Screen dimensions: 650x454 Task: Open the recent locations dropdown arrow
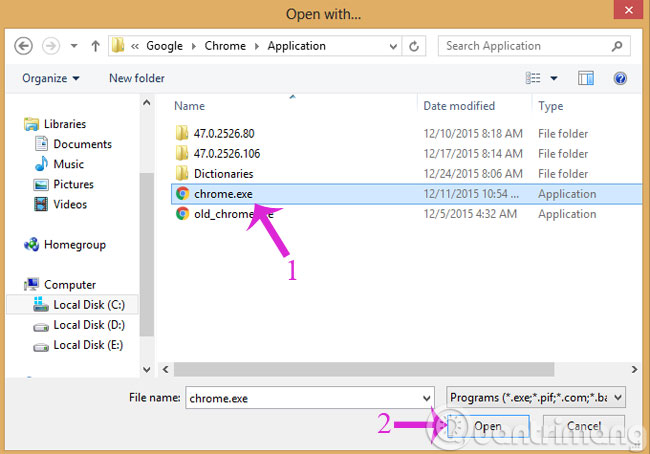tap(74, 46)
